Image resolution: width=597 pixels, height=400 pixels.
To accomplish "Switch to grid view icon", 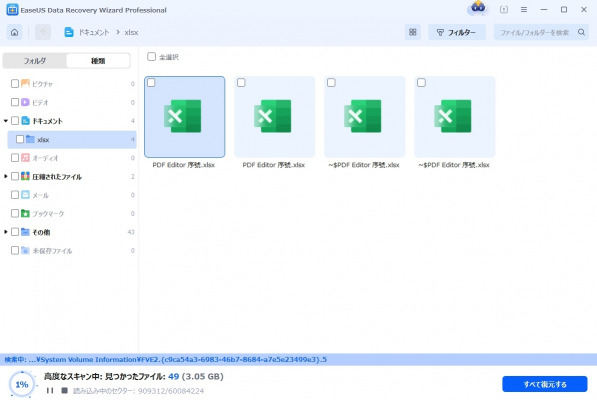I will tap(413, 32).
